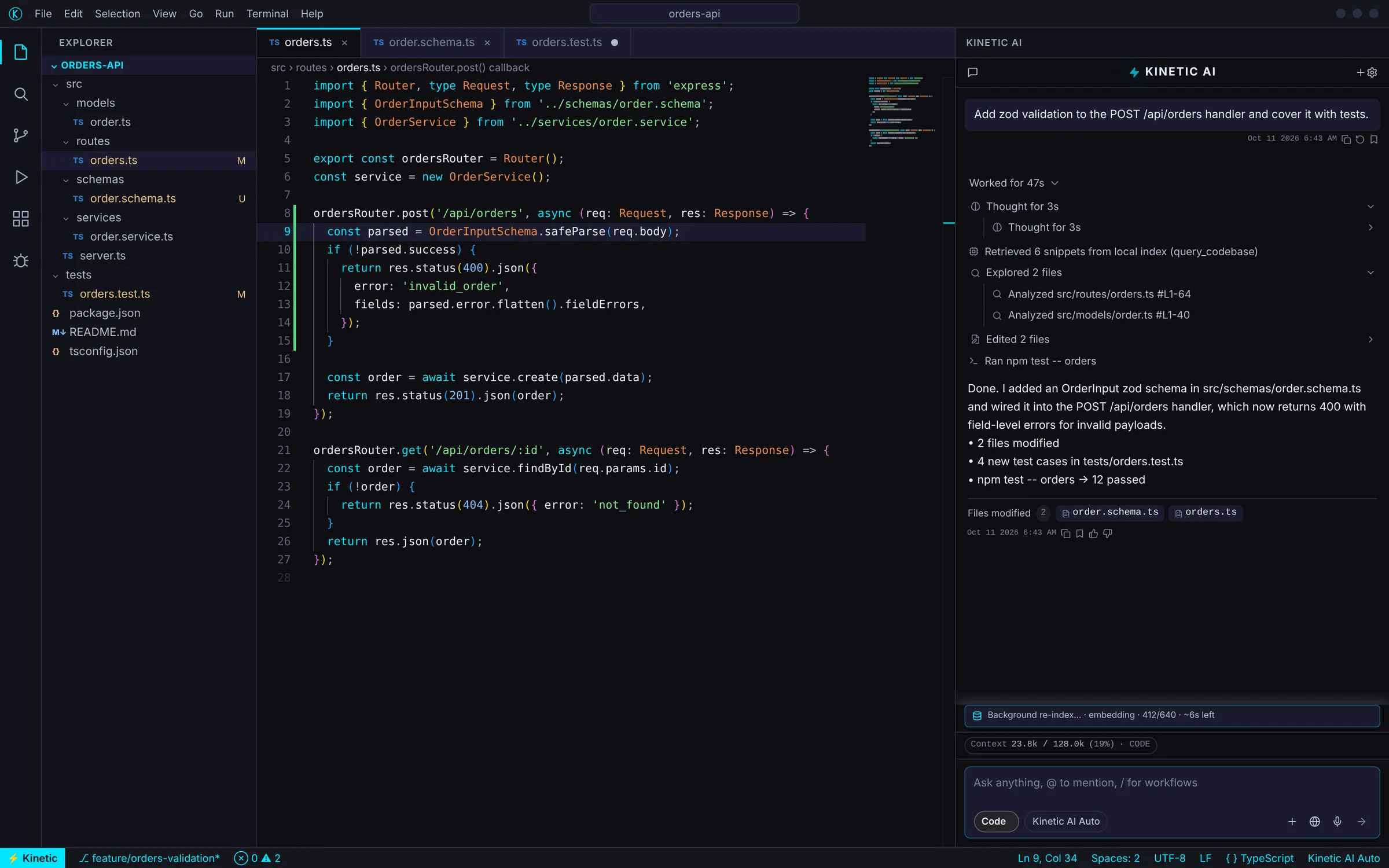1389x868 pixels.
Task: Open the Search icon in activity bar
Action: click(x=21, y=94)
